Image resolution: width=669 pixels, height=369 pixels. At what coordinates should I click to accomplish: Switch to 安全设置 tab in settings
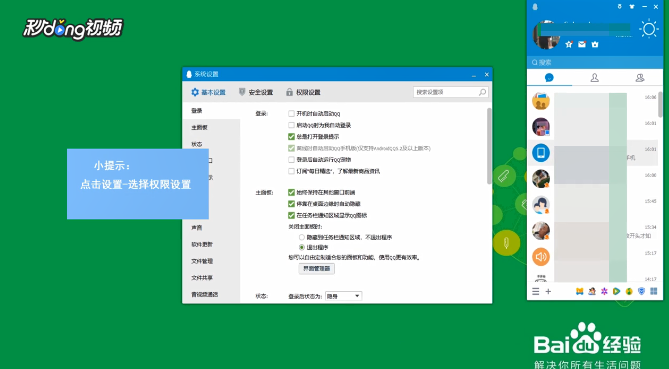(256, 92)
